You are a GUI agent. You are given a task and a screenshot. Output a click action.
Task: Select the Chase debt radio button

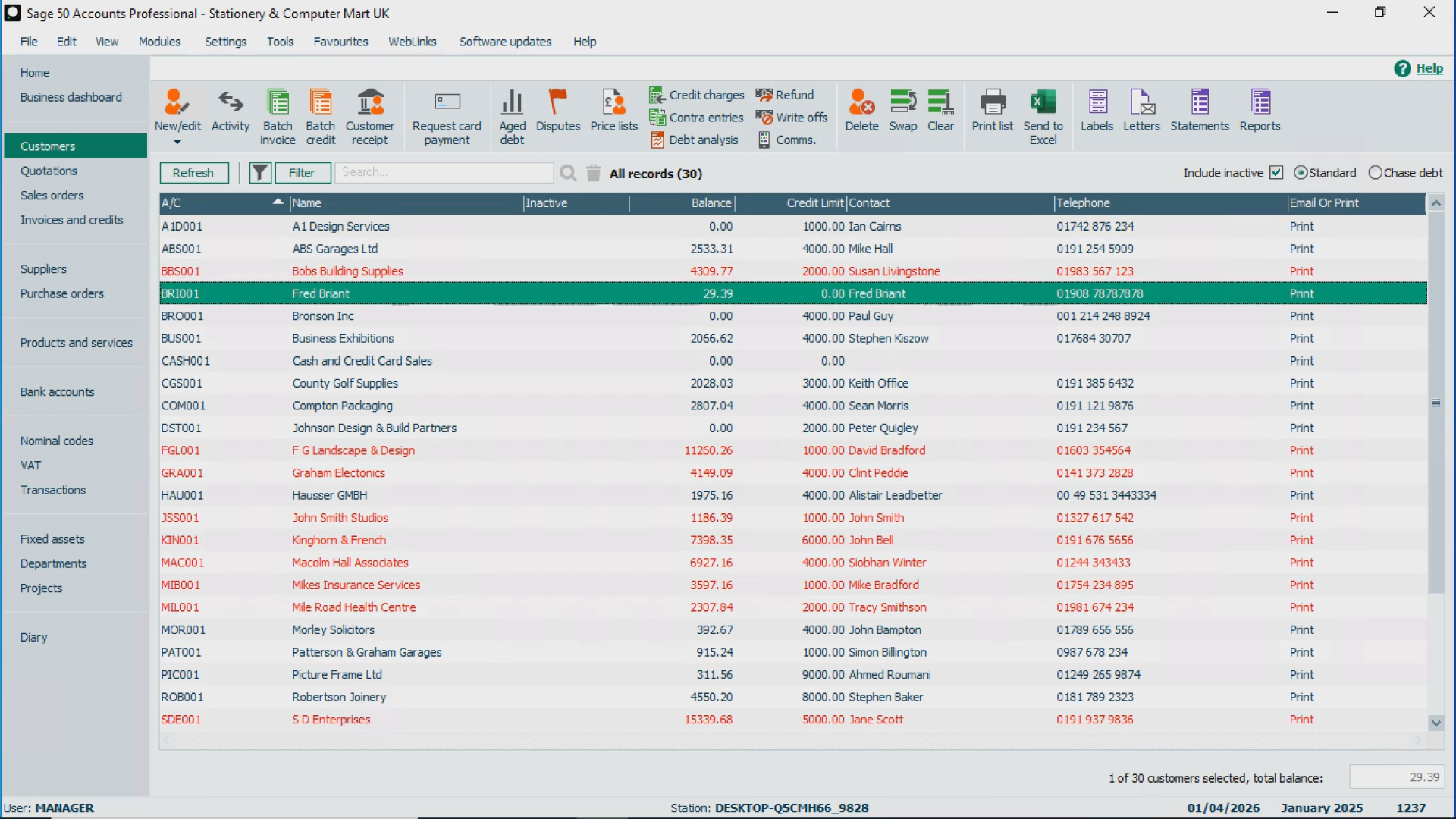coord(1375,173)
